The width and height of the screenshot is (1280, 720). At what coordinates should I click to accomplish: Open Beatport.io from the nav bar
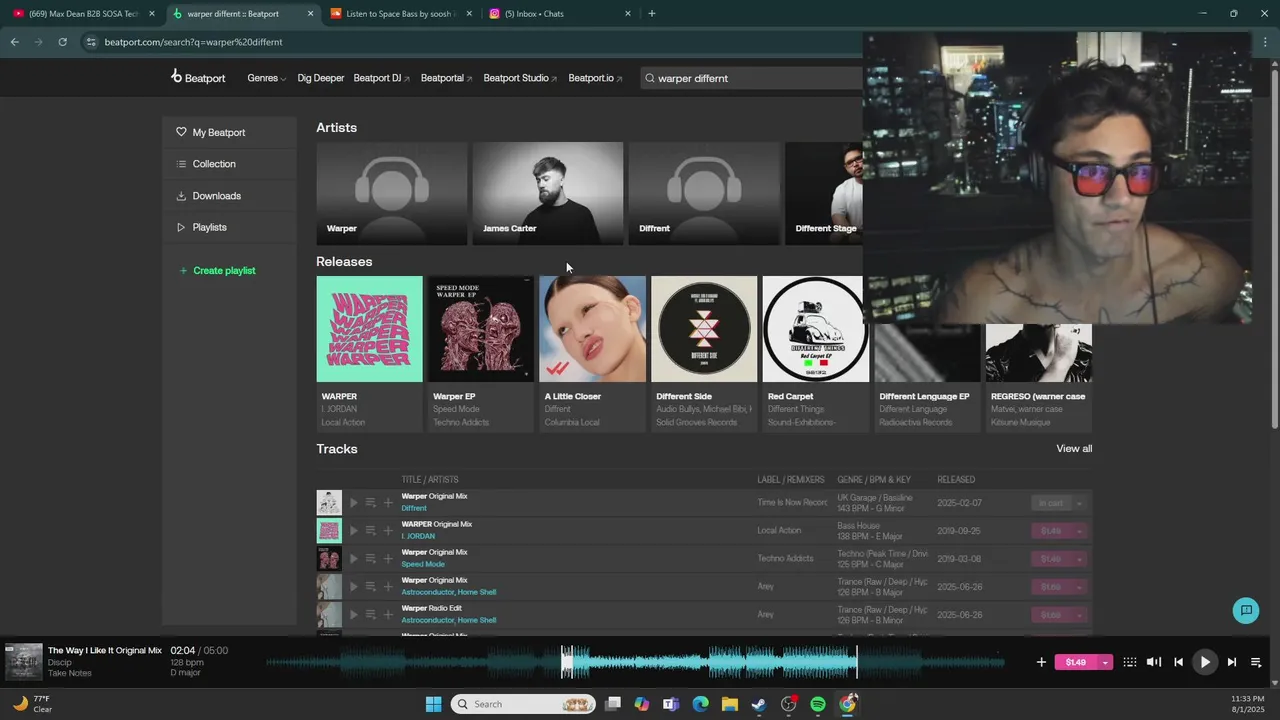pyautogui.click(x=595, y=78)
